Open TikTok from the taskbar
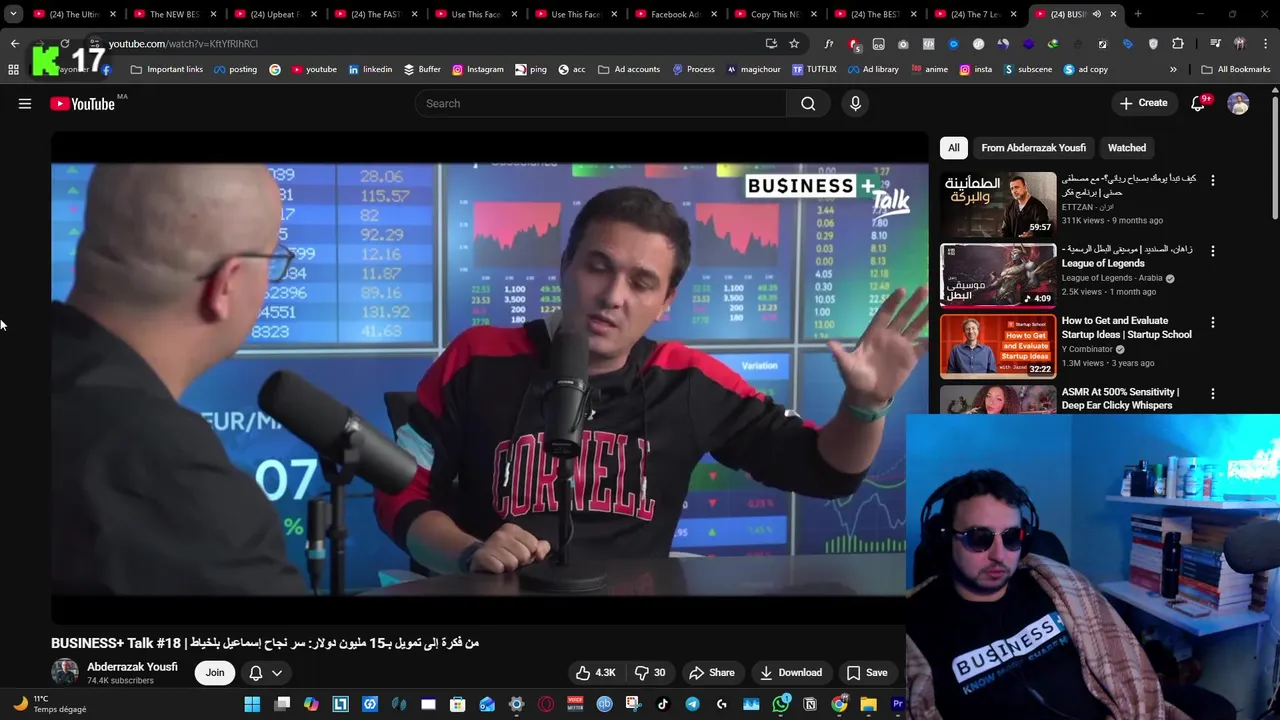1280x720 pixels. click(x=663, y=704)
